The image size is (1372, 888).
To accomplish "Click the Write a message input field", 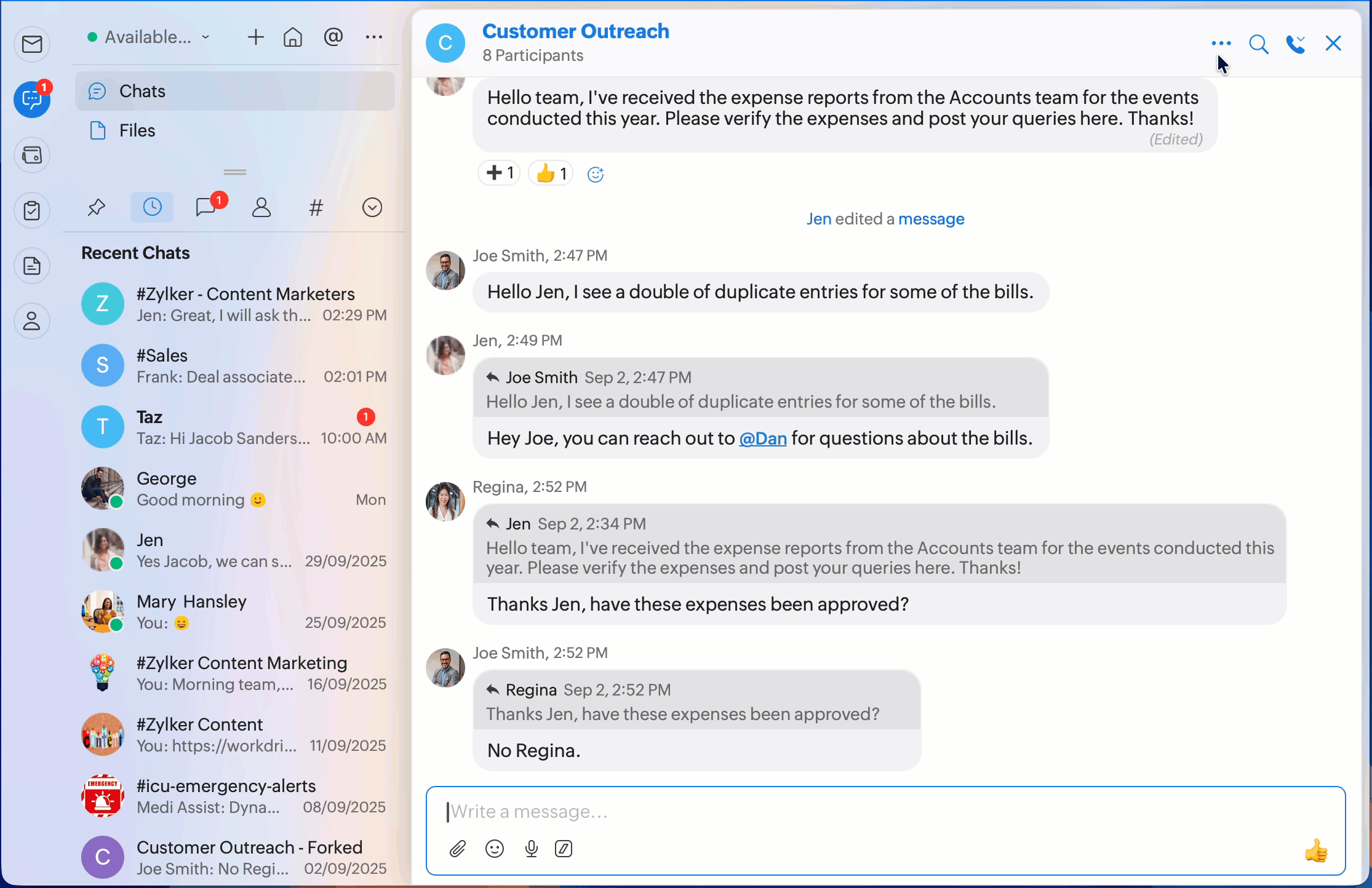I will tap(861, 812).
